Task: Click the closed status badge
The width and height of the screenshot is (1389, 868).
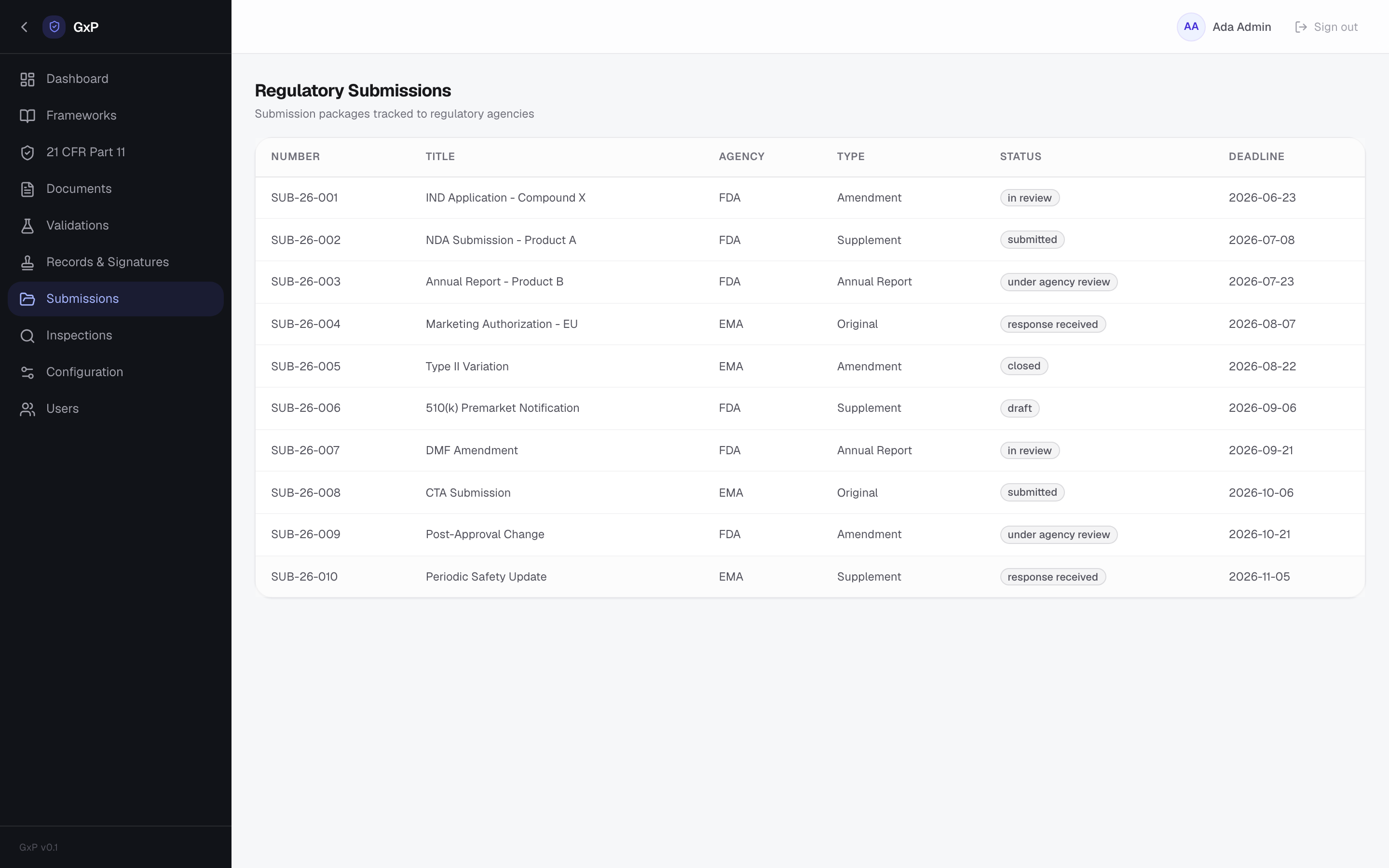Action: (1023, 366)
